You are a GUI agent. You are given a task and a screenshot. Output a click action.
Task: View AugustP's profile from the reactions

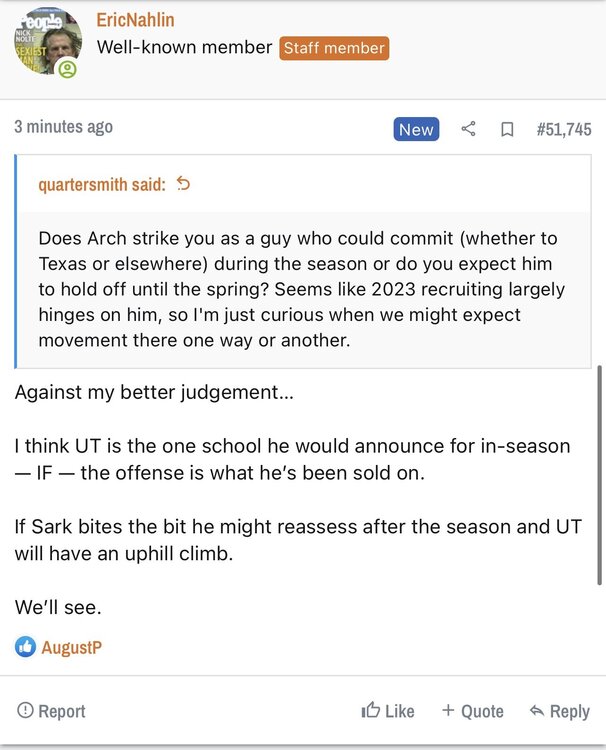click(71, 648)
